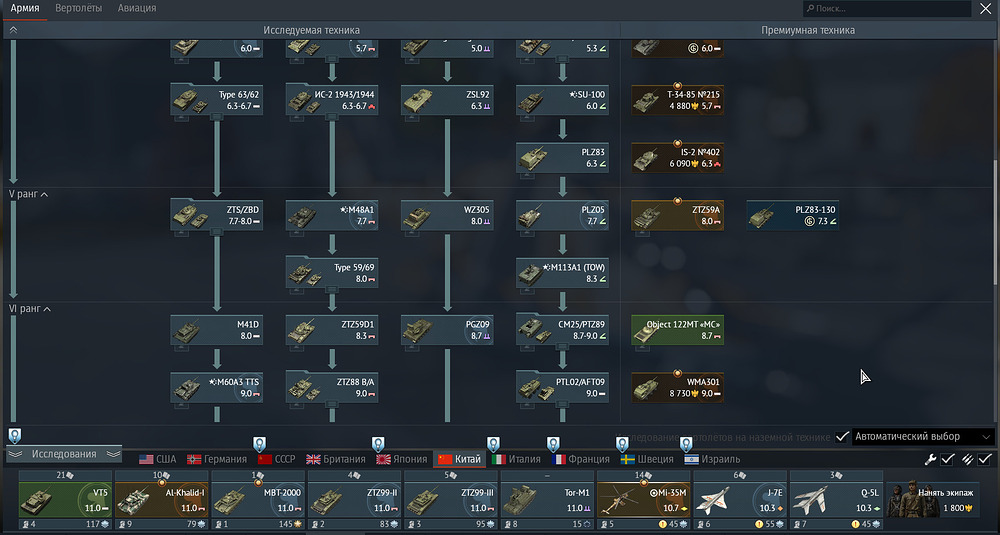The width and height of the screenshot is (1000, 535).
Task: Select the M41D light tank
Action: (216, 331)
